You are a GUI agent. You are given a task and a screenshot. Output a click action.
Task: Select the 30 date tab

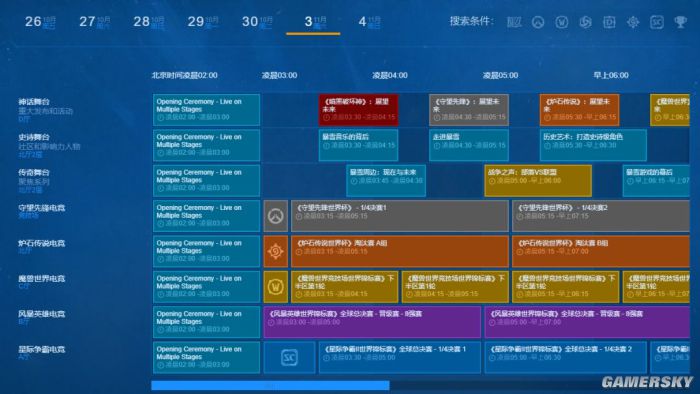257,21
